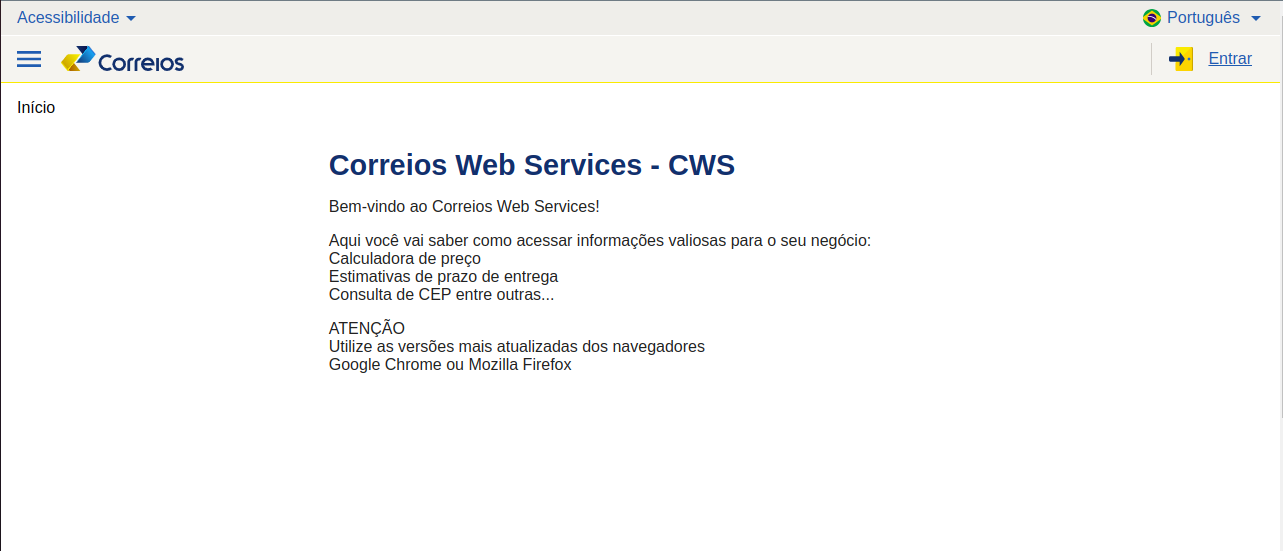Open the hamburger menu icon

coord(29,59)
